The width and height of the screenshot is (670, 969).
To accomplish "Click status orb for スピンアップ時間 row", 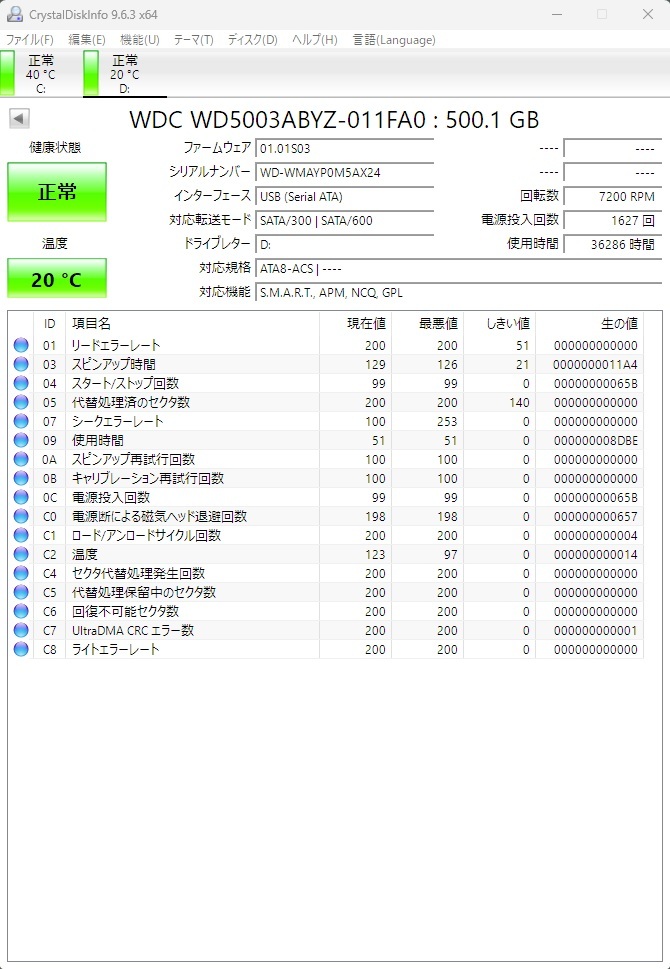I will click(21, 364).
